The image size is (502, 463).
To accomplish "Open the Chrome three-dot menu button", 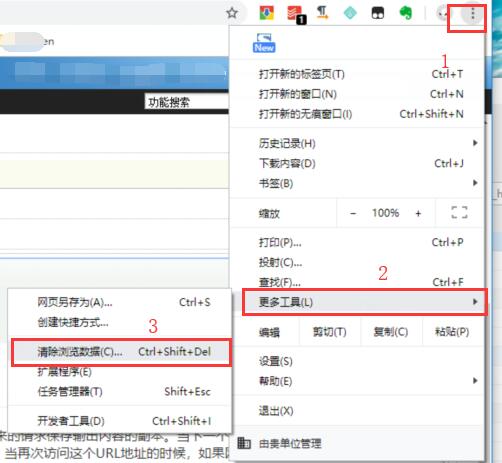I will pyautogui.click(x=472, y=14).
